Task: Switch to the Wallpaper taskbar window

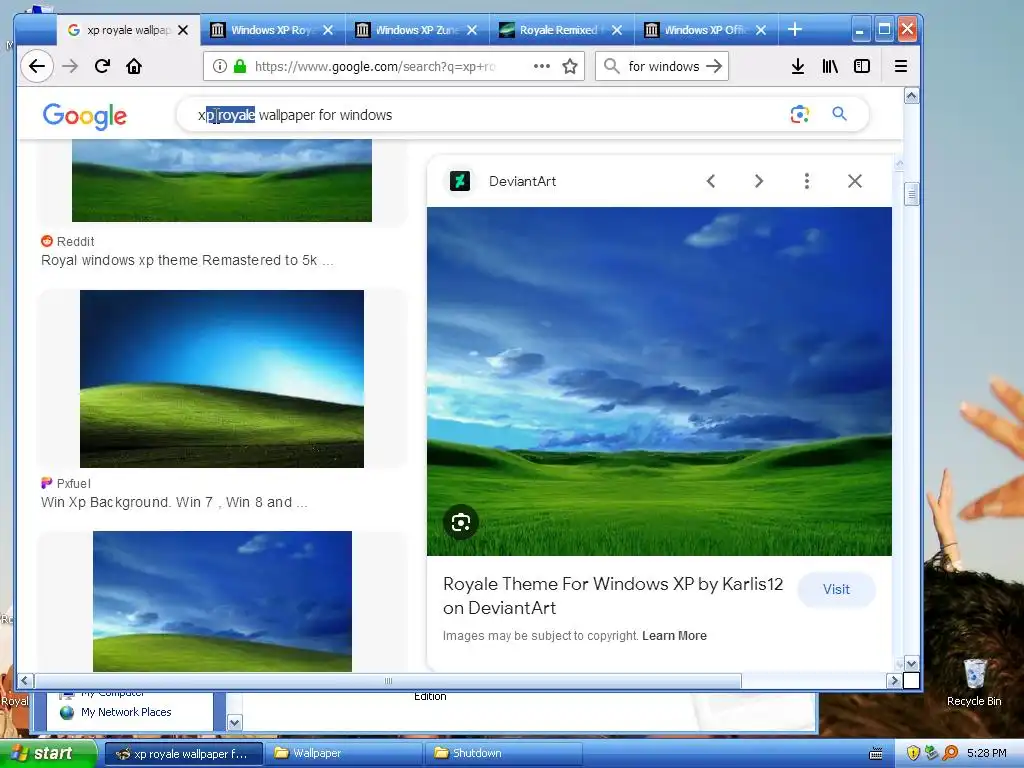Action: 343,754
